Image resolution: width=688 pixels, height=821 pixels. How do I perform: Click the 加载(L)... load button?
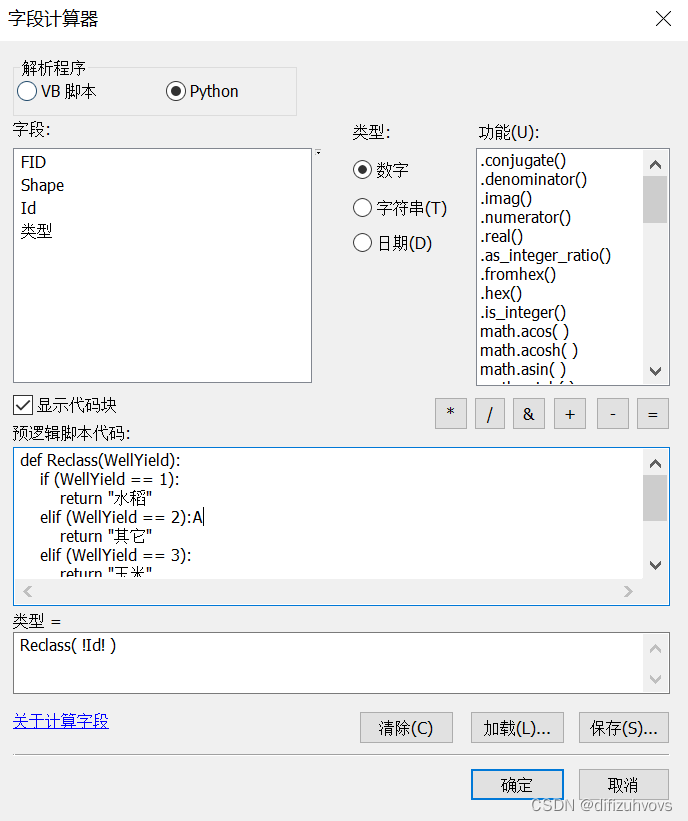(517, 727)
